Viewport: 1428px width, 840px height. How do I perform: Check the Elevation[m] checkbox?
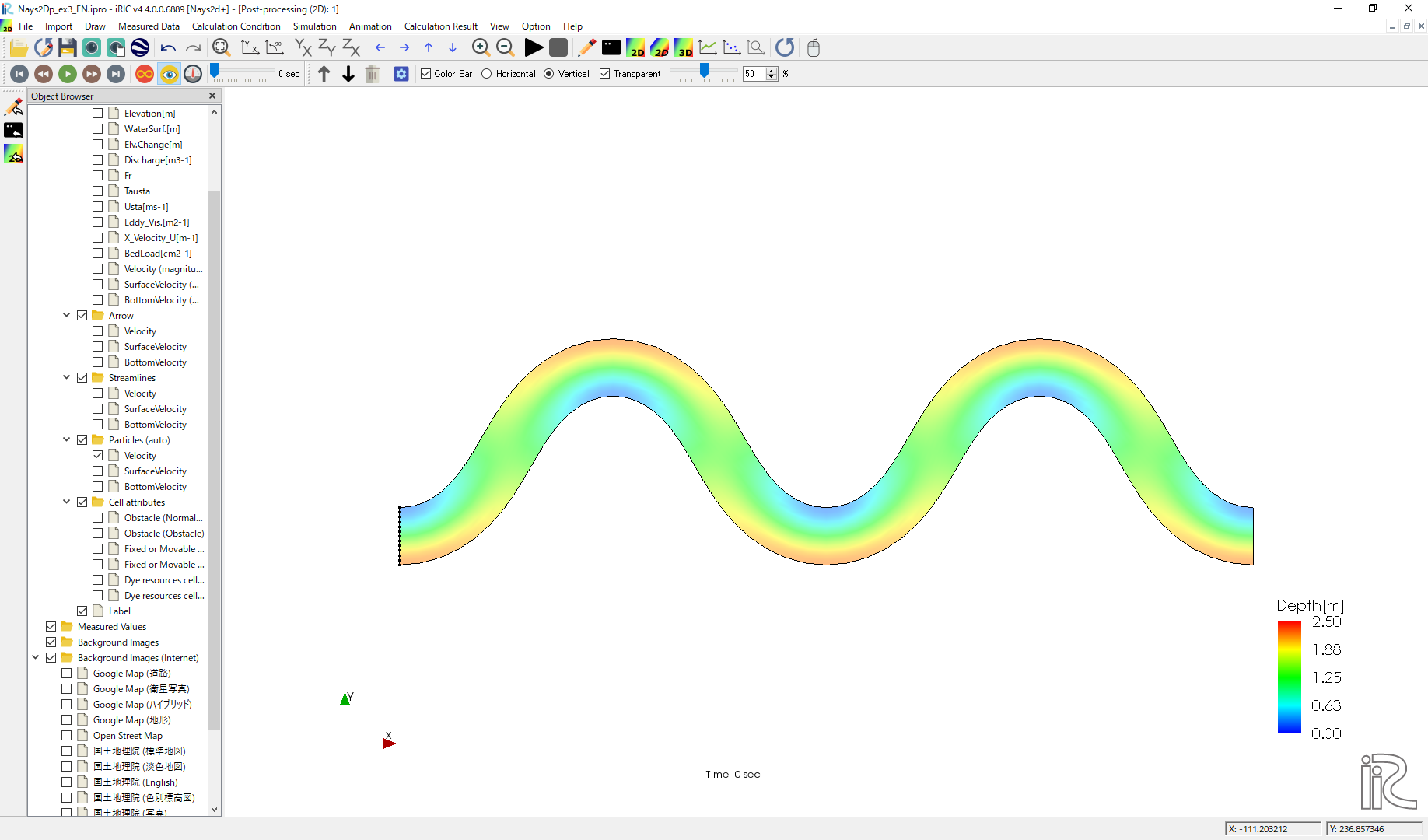point(98,114)
